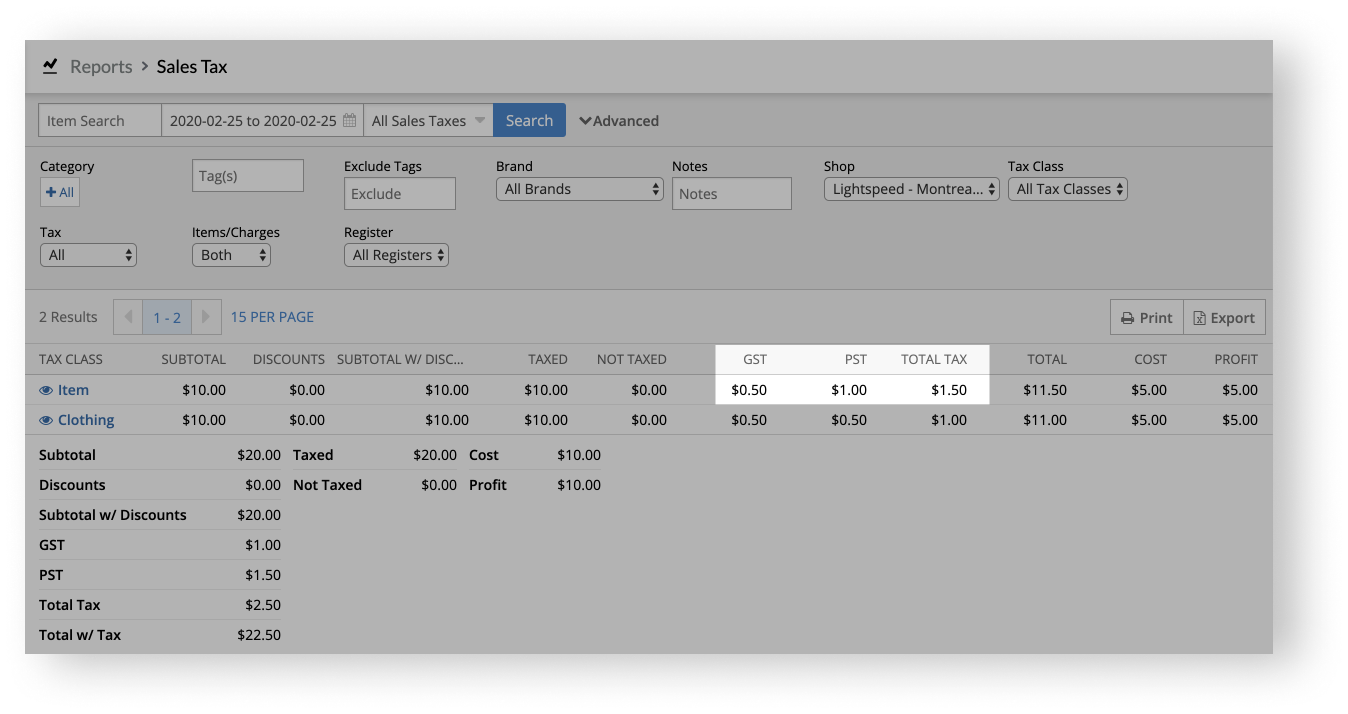The image size is (1348, 714).
Task: Click the Search button
Action: (529, 121)
